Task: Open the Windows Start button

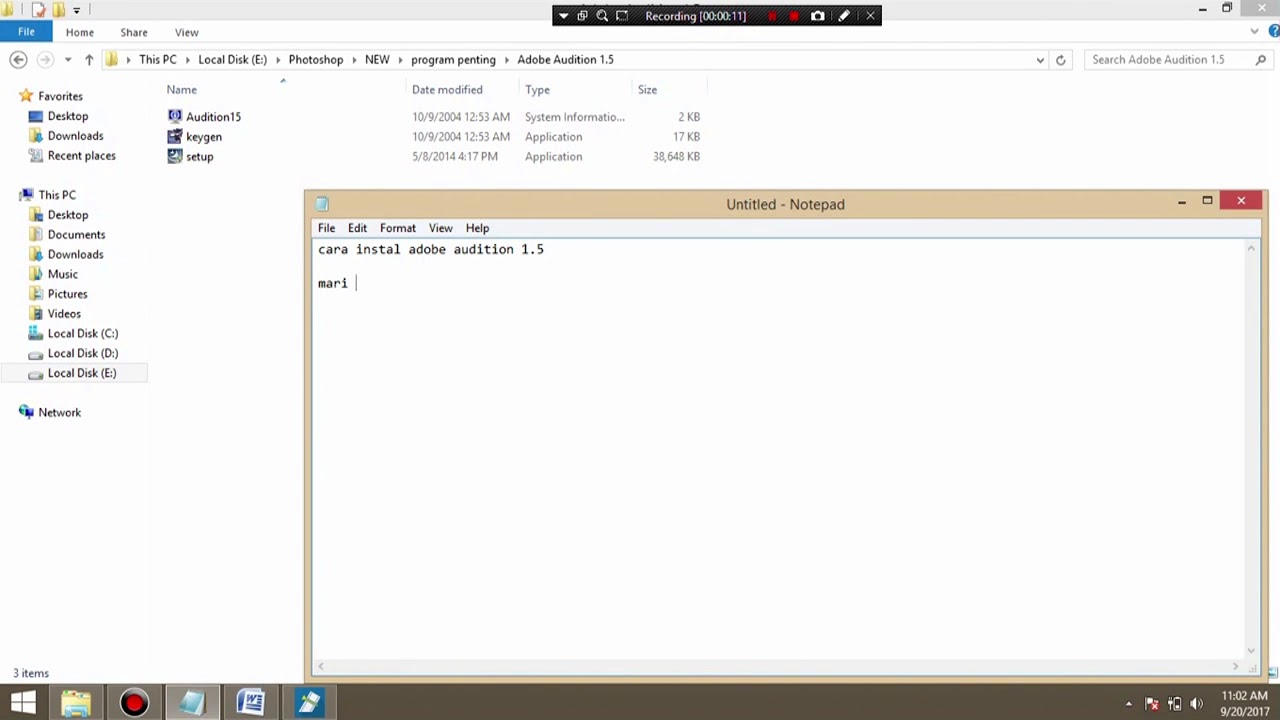Action: click(23, 703)
